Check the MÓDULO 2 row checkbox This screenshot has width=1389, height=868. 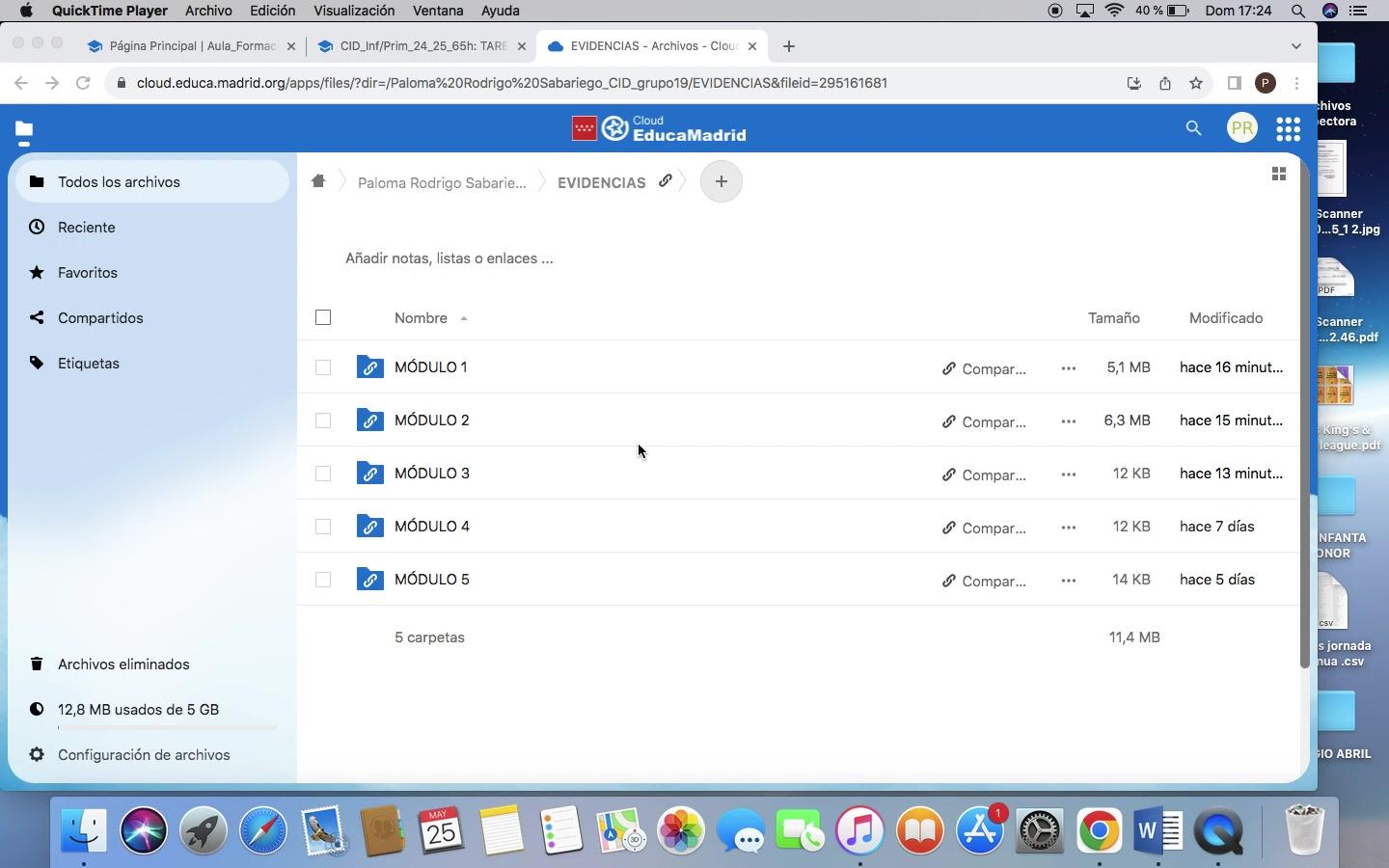point(323,420)
